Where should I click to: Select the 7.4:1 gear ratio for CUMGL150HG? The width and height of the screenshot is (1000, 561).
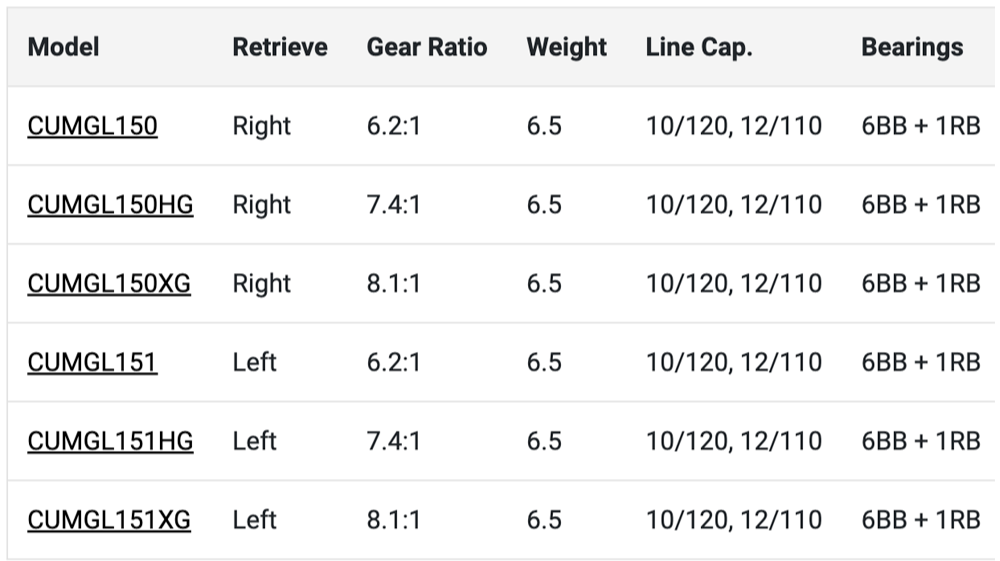[x=394, y=205]
